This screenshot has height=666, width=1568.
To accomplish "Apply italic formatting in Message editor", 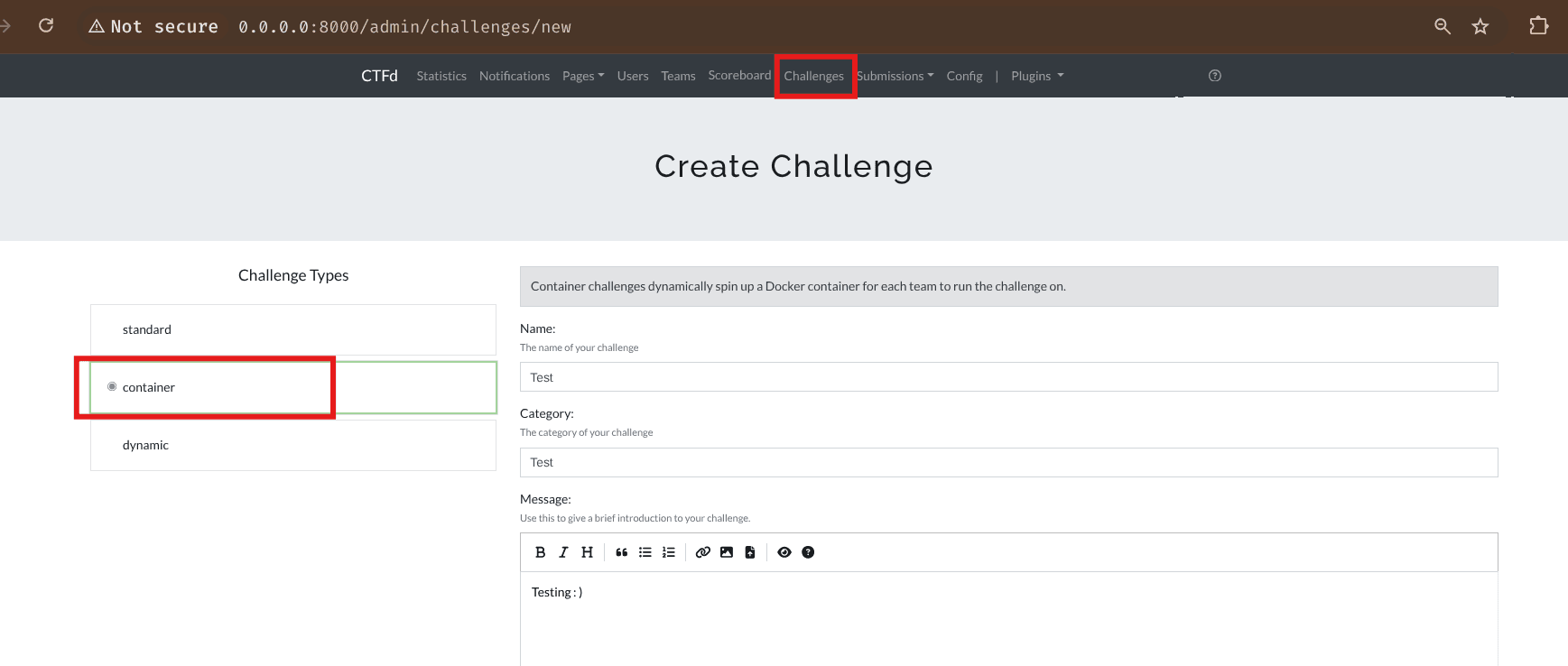I will click(x=563, y=552).
